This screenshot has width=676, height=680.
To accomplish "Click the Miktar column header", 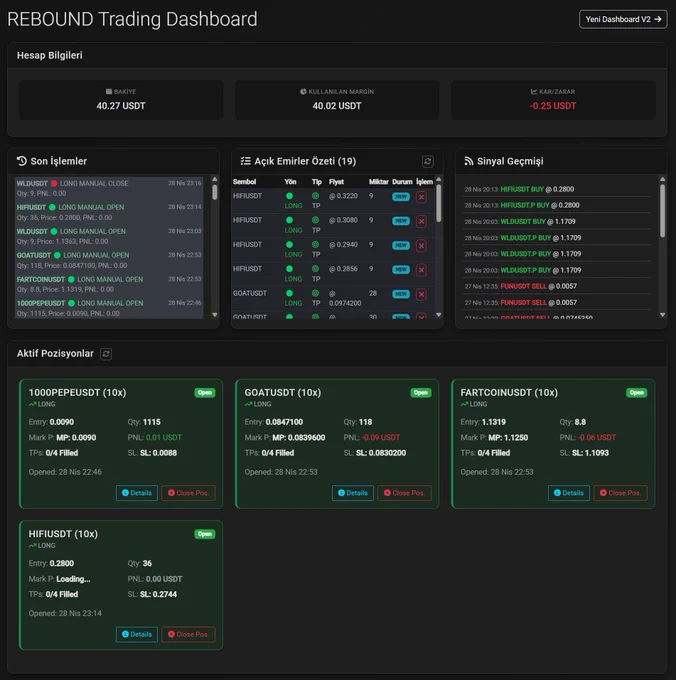I will coord(379,182).
